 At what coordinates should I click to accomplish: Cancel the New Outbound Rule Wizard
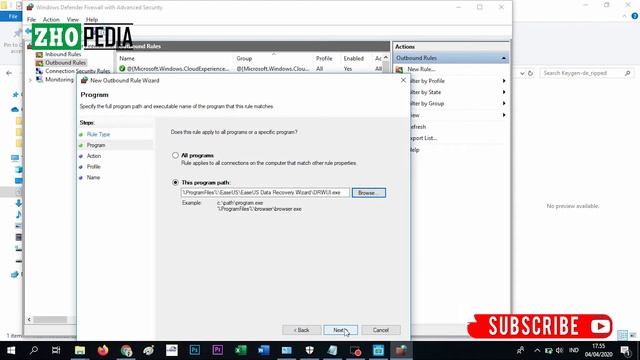(380, 330)
